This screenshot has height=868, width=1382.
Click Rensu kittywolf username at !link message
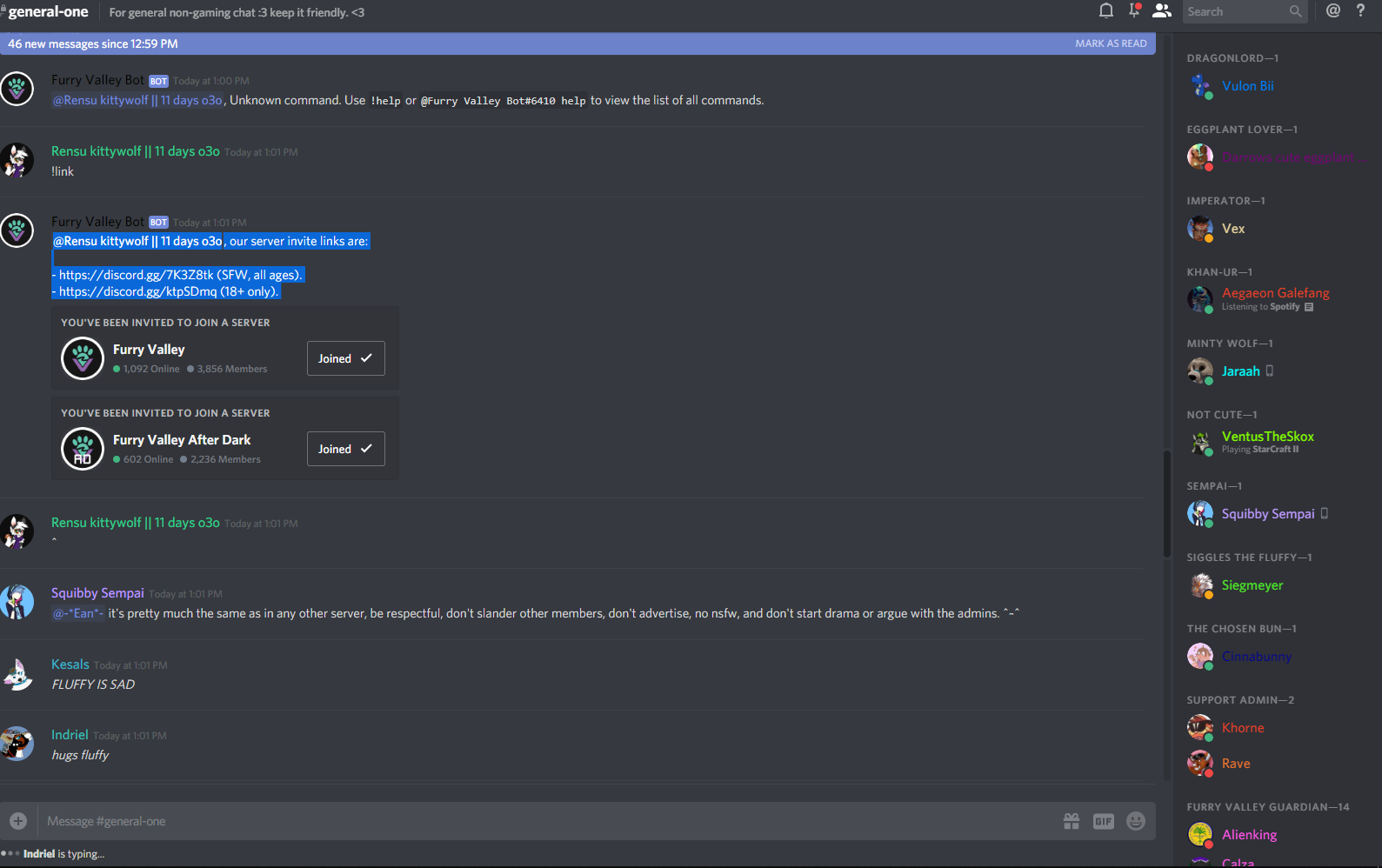coord(136,151)
